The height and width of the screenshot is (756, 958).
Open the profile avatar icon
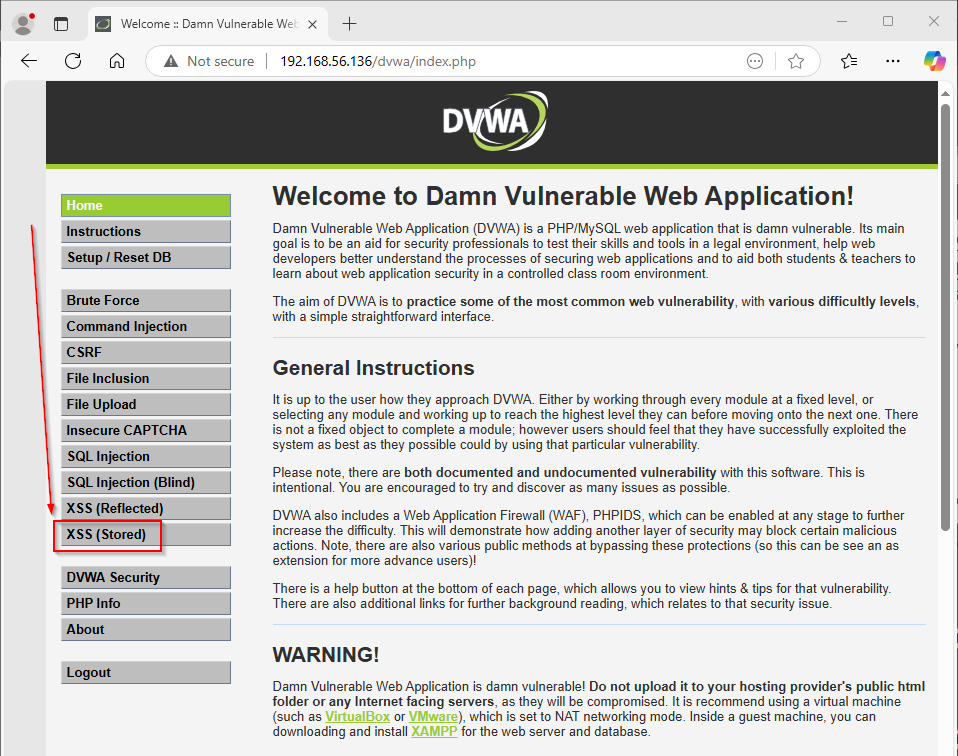click(23, 24)
